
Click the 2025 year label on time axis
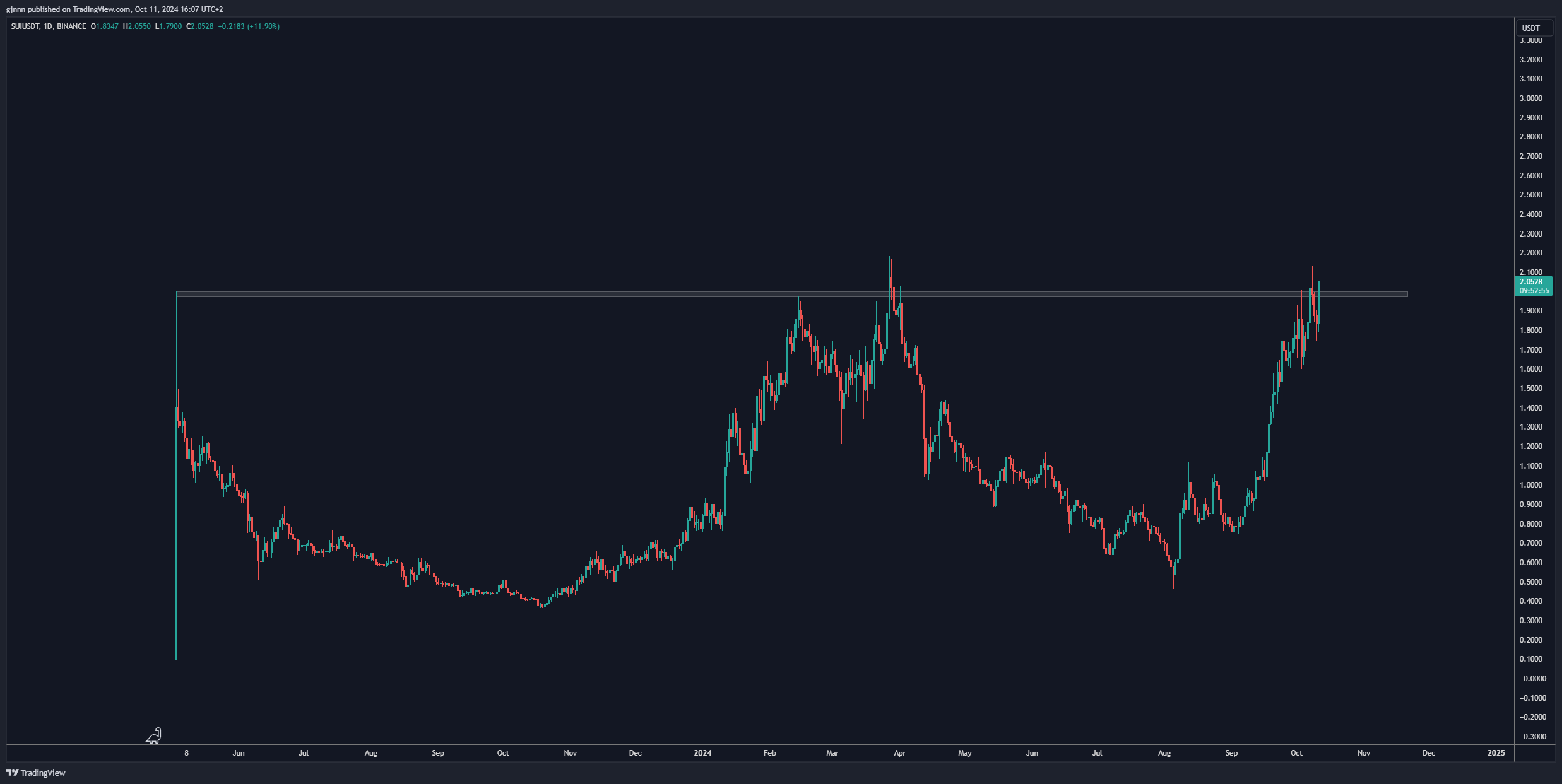tap(1496, 753)
